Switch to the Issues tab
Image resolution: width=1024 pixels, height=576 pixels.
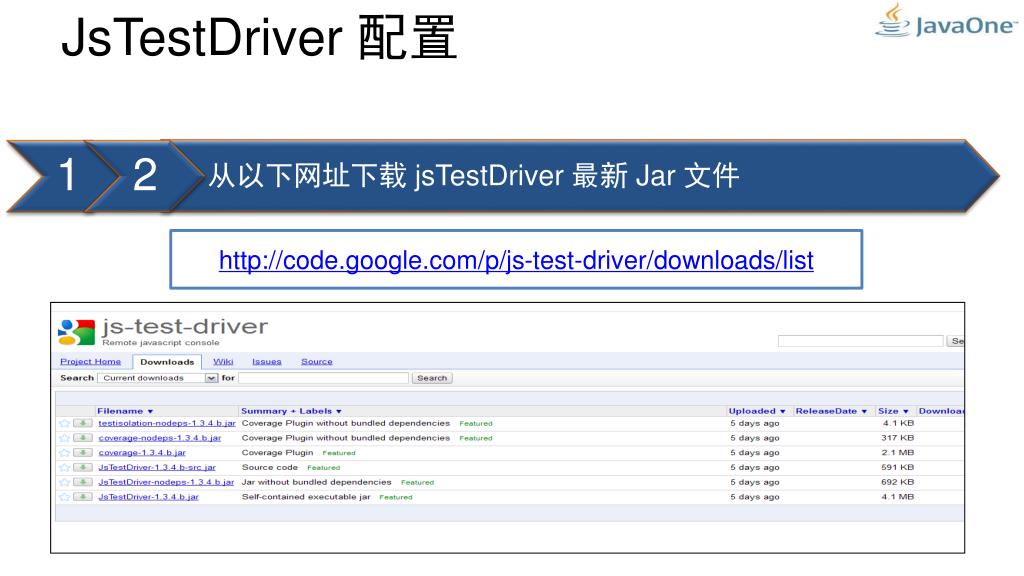266,361
